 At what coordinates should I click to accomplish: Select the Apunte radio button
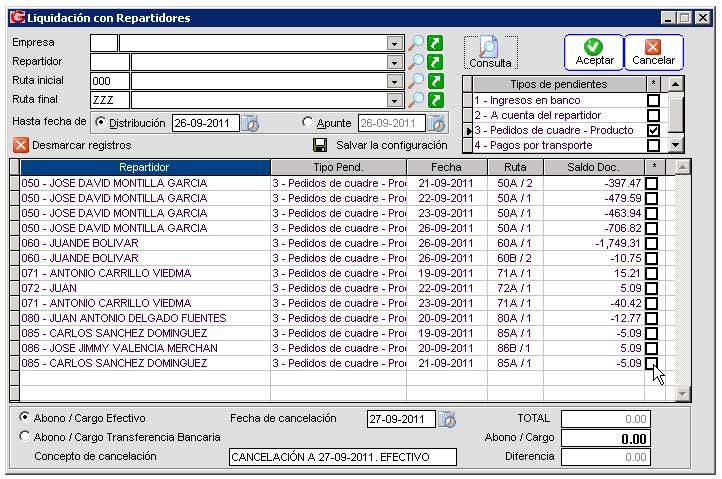(307, 122)
